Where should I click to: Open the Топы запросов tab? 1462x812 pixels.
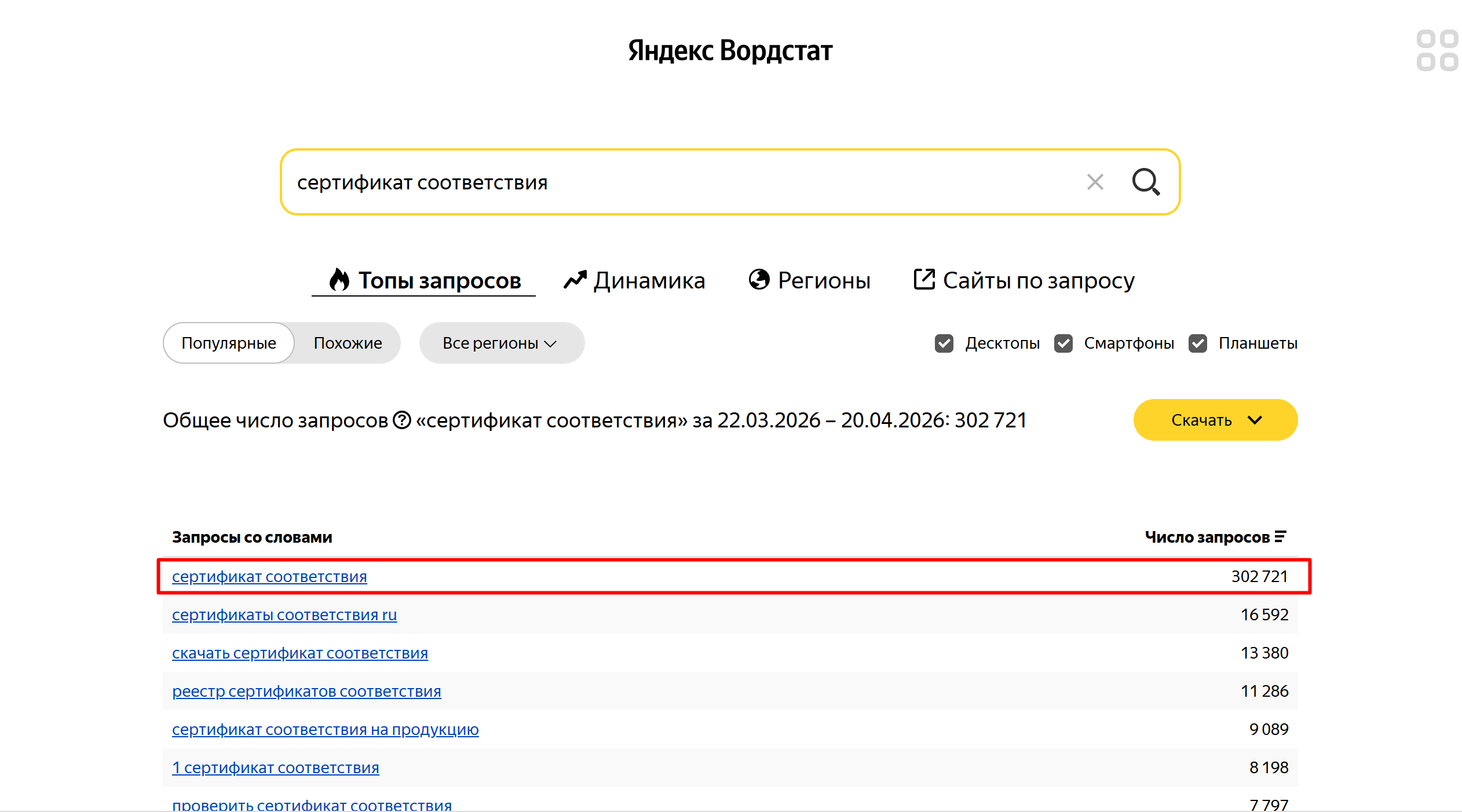425,280
